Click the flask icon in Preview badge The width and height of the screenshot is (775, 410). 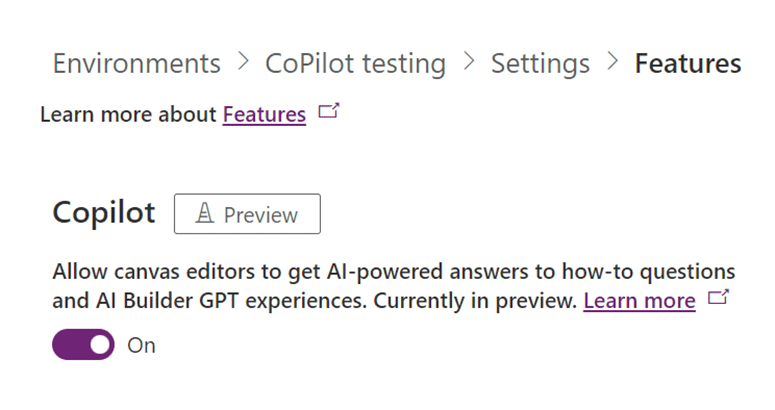205,214
